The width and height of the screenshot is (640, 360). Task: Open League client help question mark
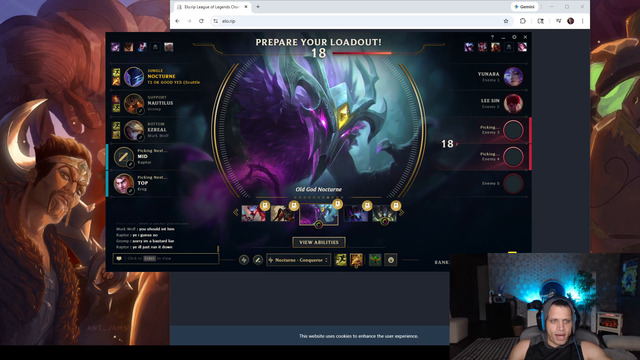click(x=492, y=37)
